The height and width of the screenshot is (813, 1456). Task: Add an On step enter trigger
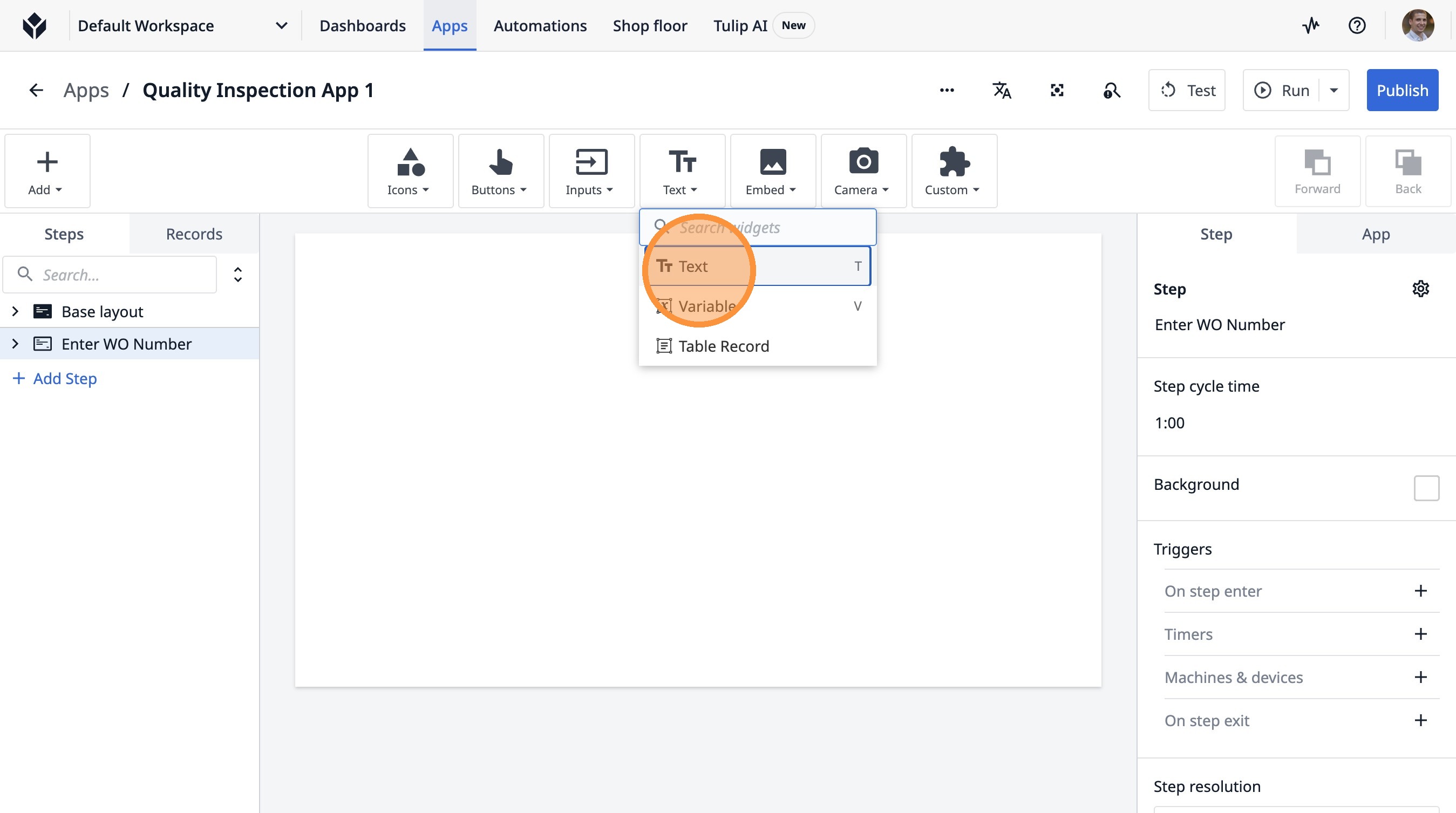click(x=1420, y=591)
